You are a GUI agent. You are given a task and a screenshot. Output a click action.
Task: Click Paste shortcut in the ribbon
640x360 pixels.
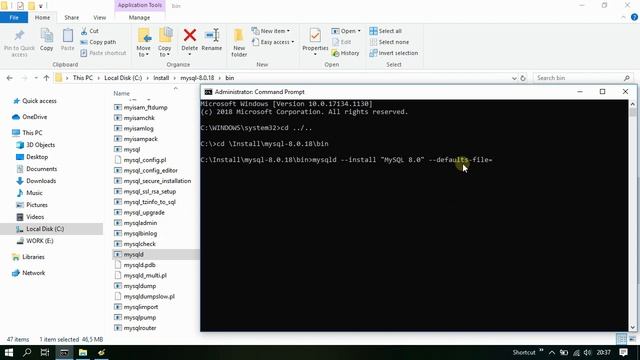[103, 53]
